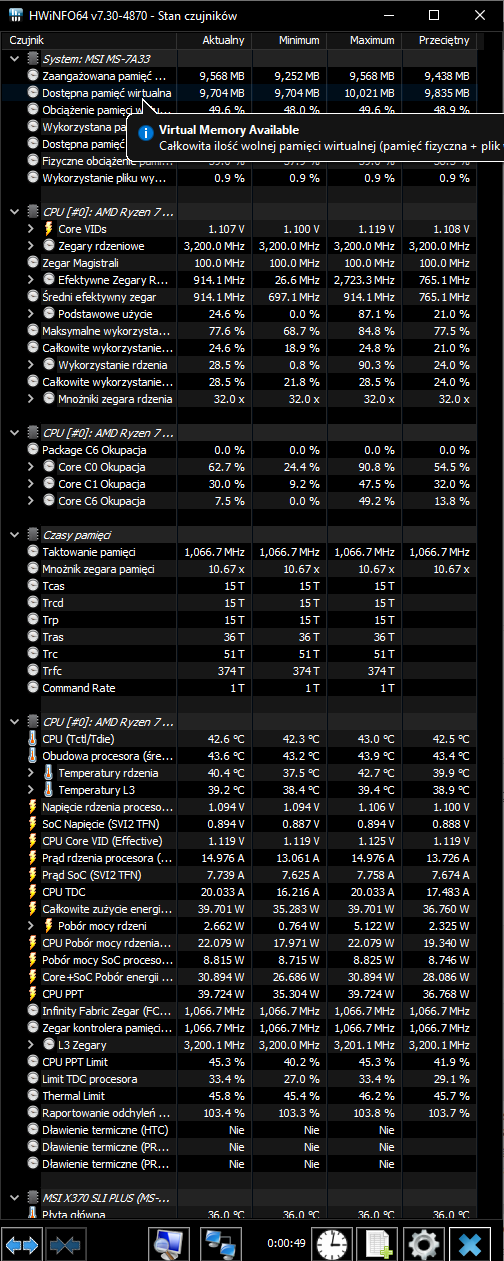
Task: Click the Przeciętny column header
Action: pyautogui.click(x=438, y=40)
